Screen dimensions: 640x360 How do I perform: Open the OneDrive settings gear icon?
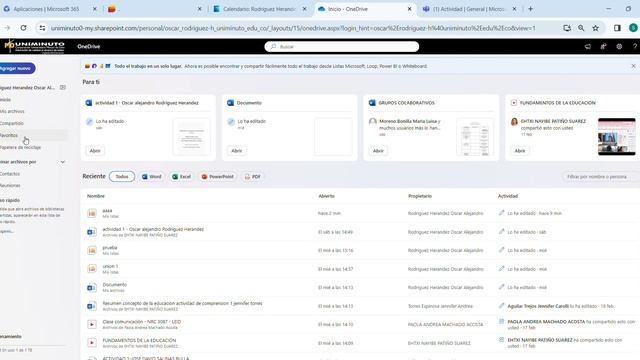tap(619, 47)
